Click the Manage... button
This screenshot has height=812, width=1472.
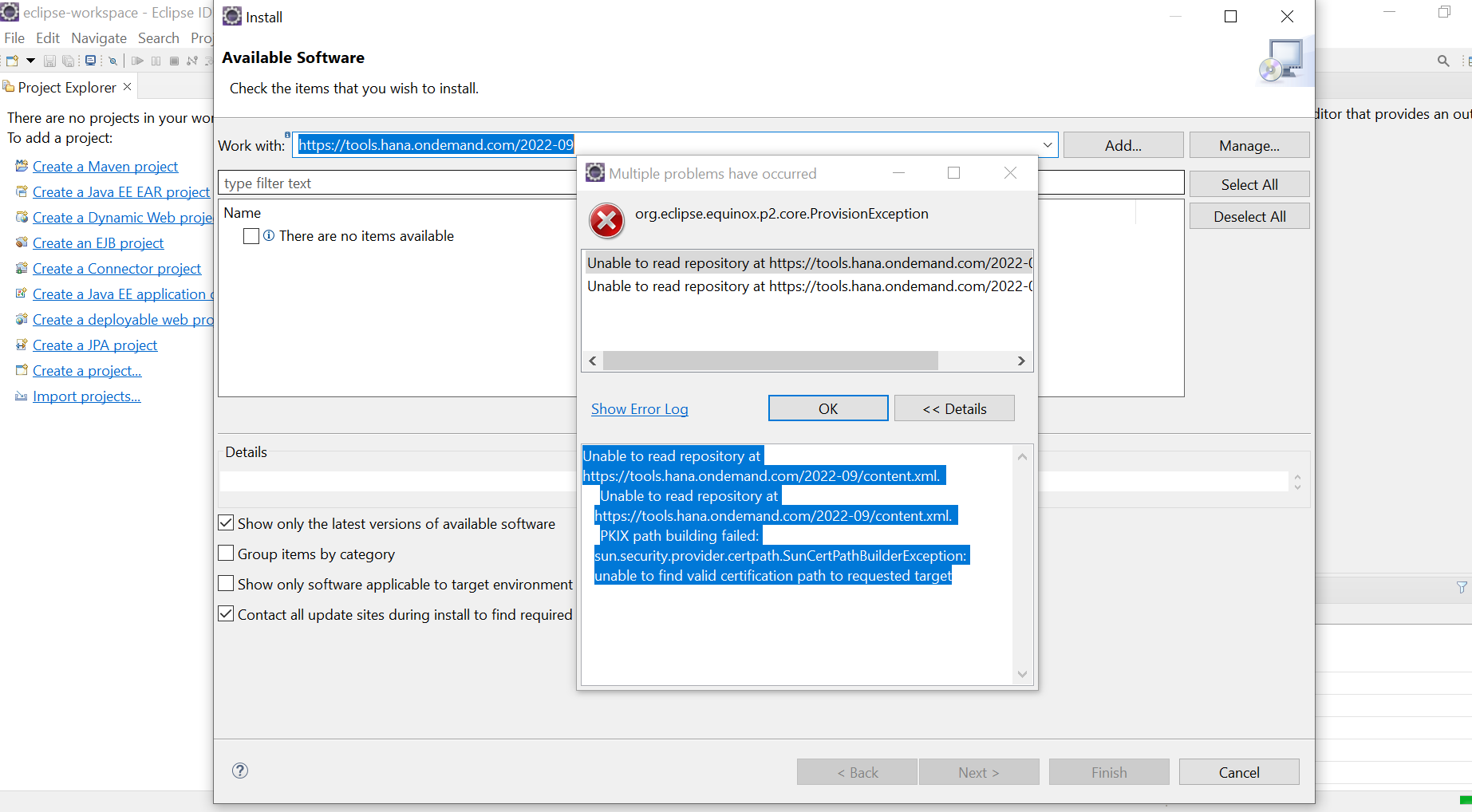pos(1249,145)
